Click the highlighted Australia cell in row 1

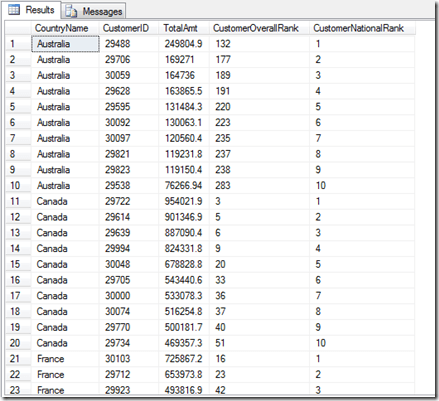(65, 44)
